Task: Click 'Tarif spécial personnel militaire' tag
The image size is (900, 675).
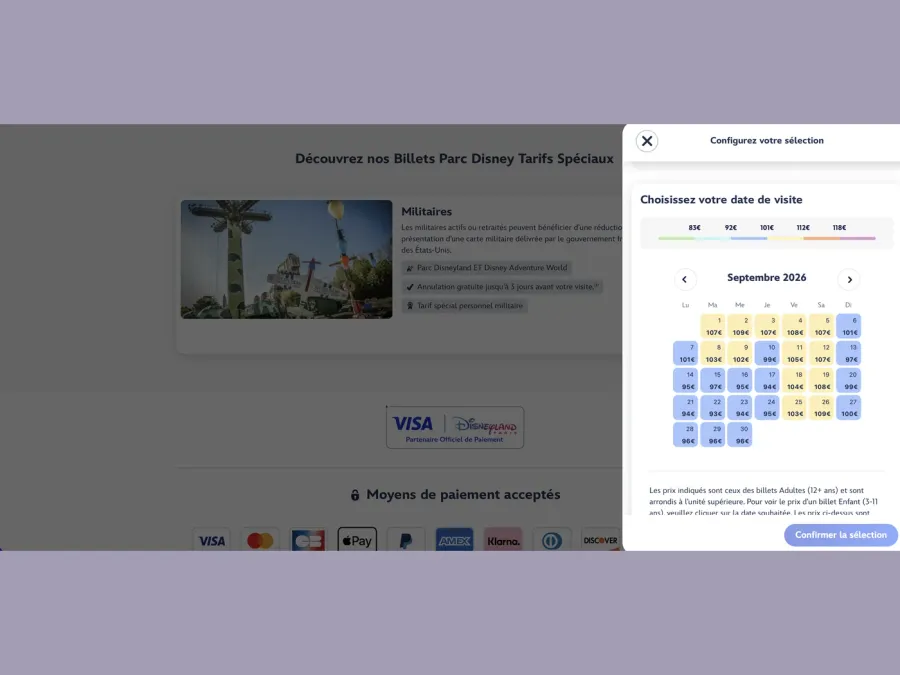Action: pyautogui.click(x=464, y=306)
